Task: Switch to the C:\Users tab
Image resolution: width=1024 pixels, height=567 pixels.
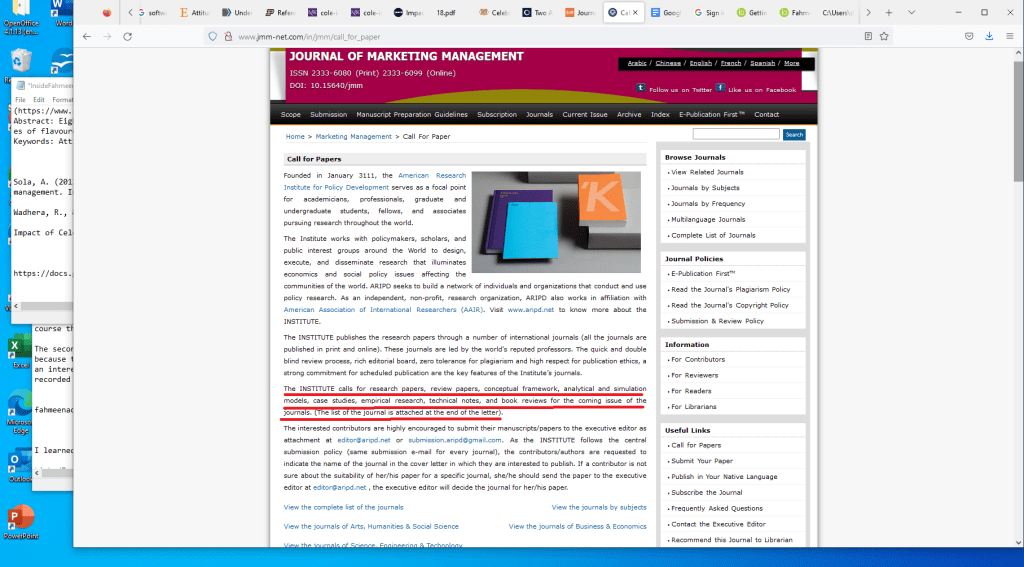Action: click(837, 12)
